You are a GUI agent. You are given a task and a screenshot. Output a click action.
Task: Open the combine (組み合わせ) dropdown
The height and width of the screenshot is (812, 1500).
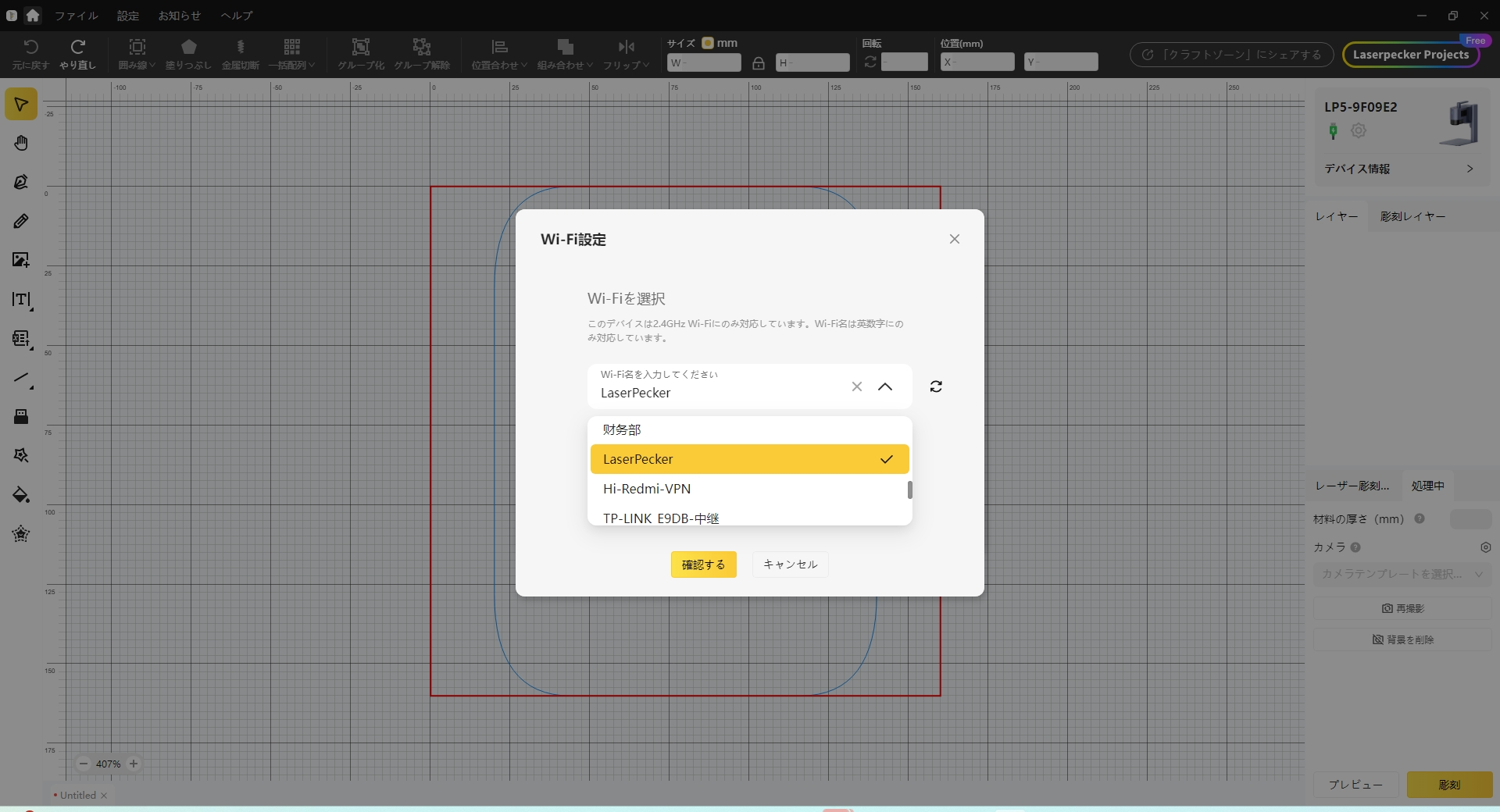[565, 54]
